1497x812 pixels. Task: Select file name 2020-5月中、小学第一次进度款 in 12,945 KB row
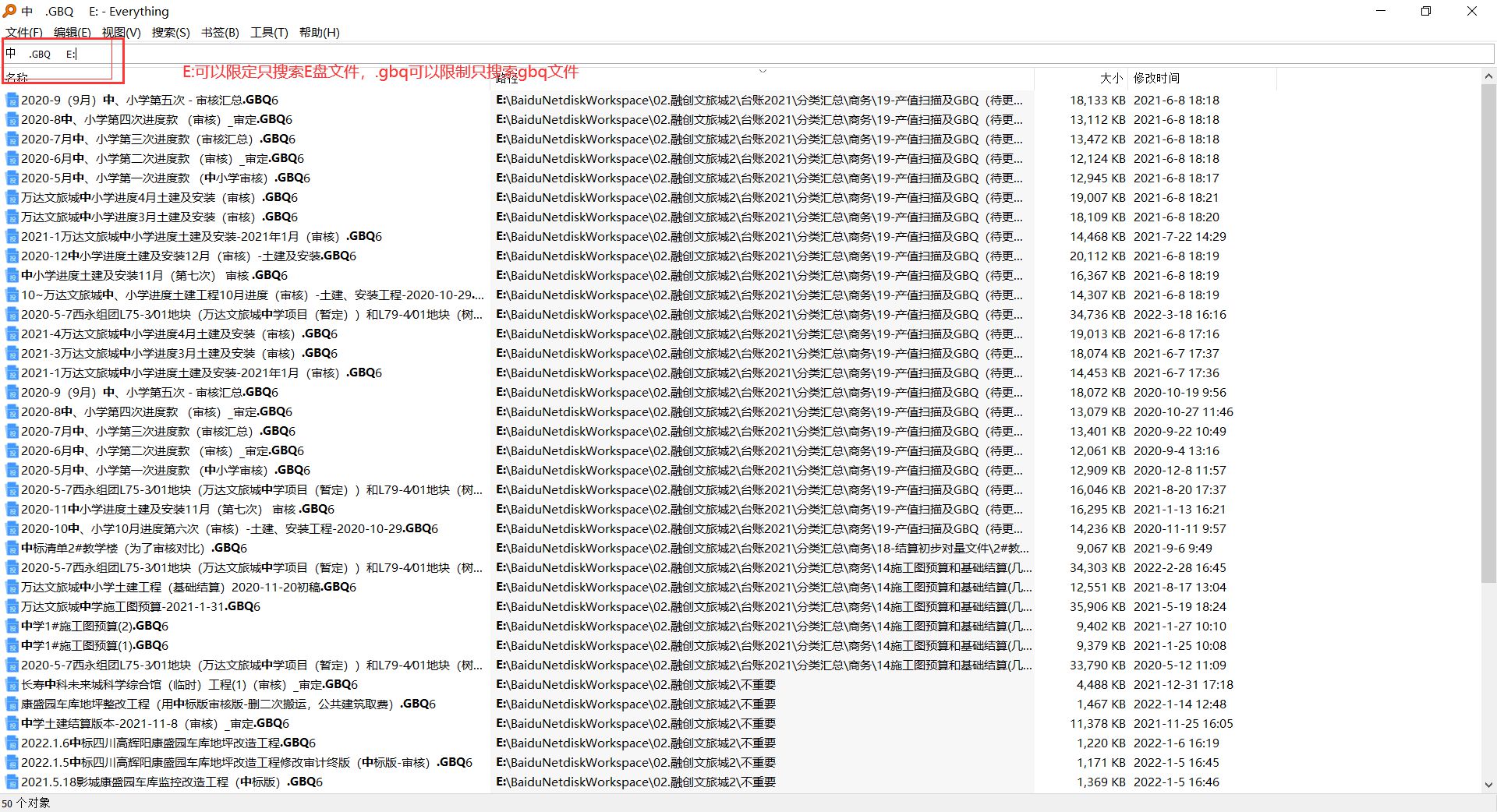click(x=165, y=178)
